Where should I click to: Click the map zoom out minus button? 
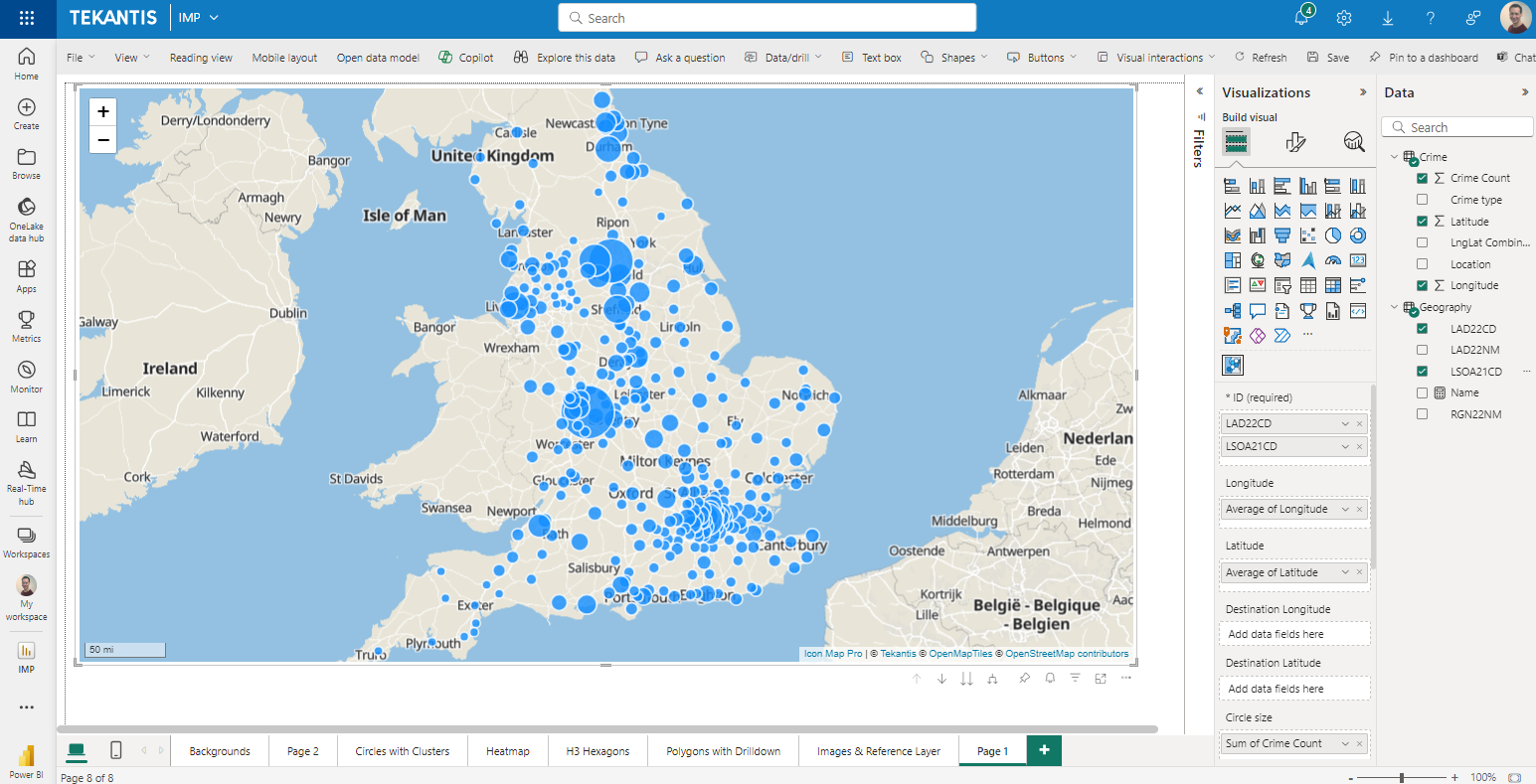(103, 140)
